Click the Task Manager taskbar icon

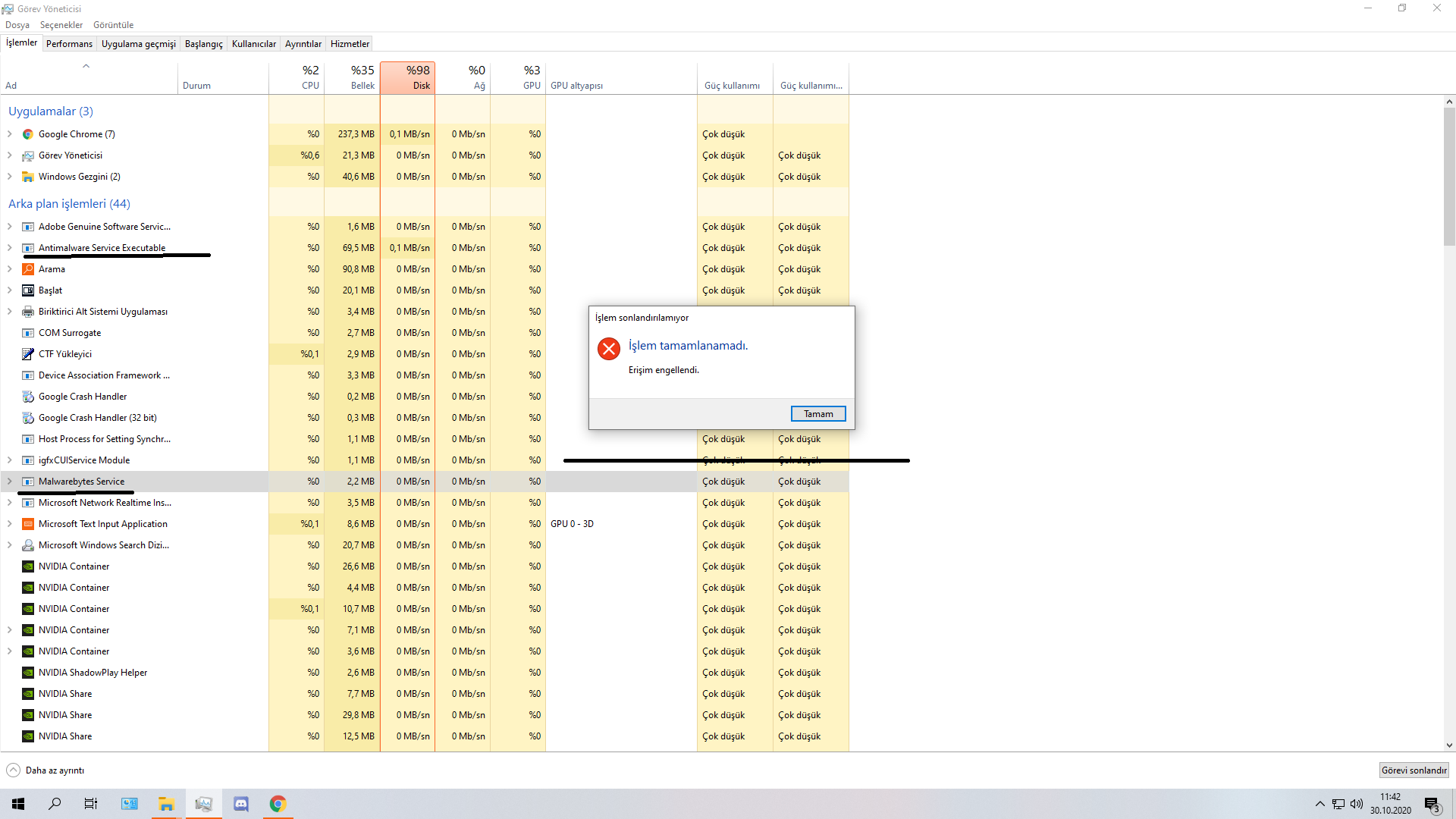point(203,804)
